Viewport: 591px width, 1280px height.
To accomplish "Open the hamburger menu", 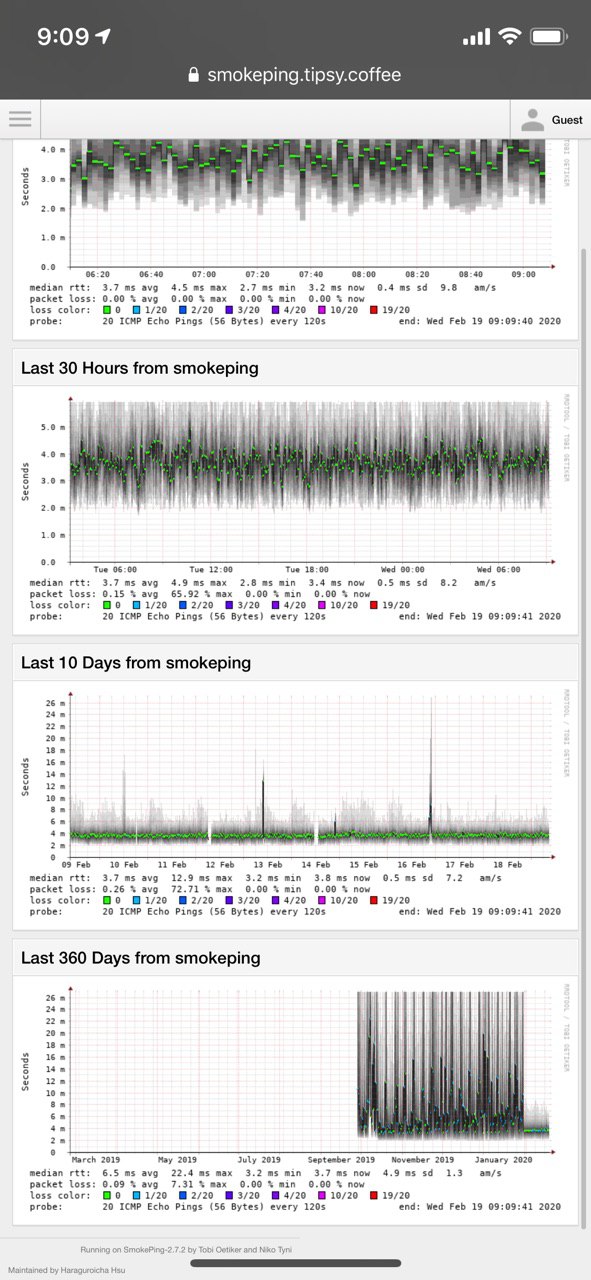I will [20, 119].
